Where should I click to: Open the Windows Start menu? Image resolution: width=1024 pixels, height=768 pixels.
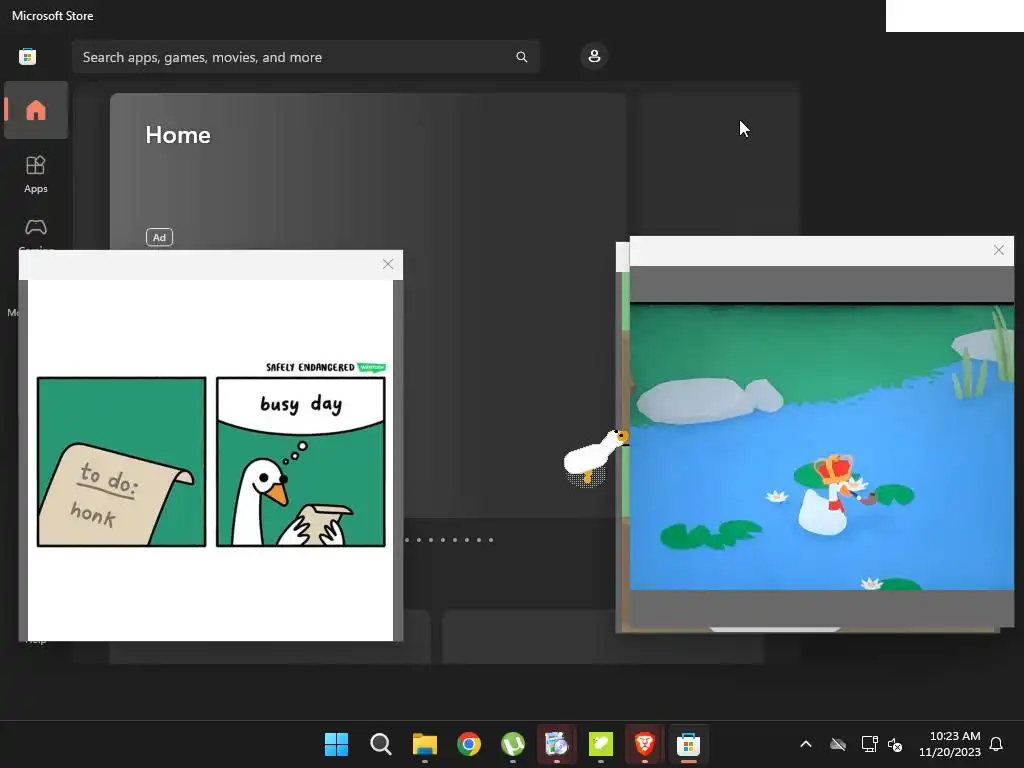coord(337,744)
